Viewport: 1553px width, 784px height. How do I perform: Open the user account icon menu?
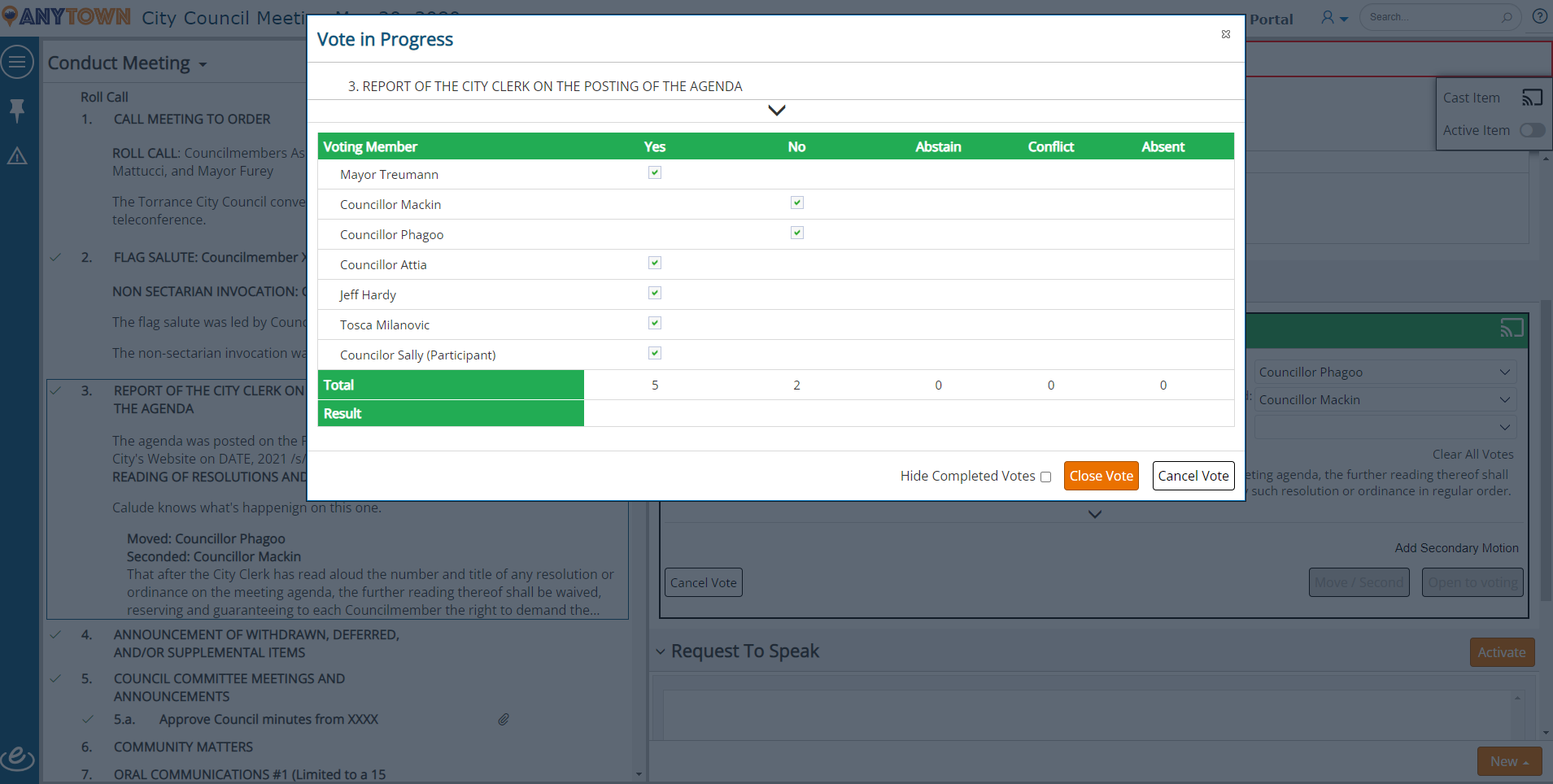click(x=1334, y=17)
